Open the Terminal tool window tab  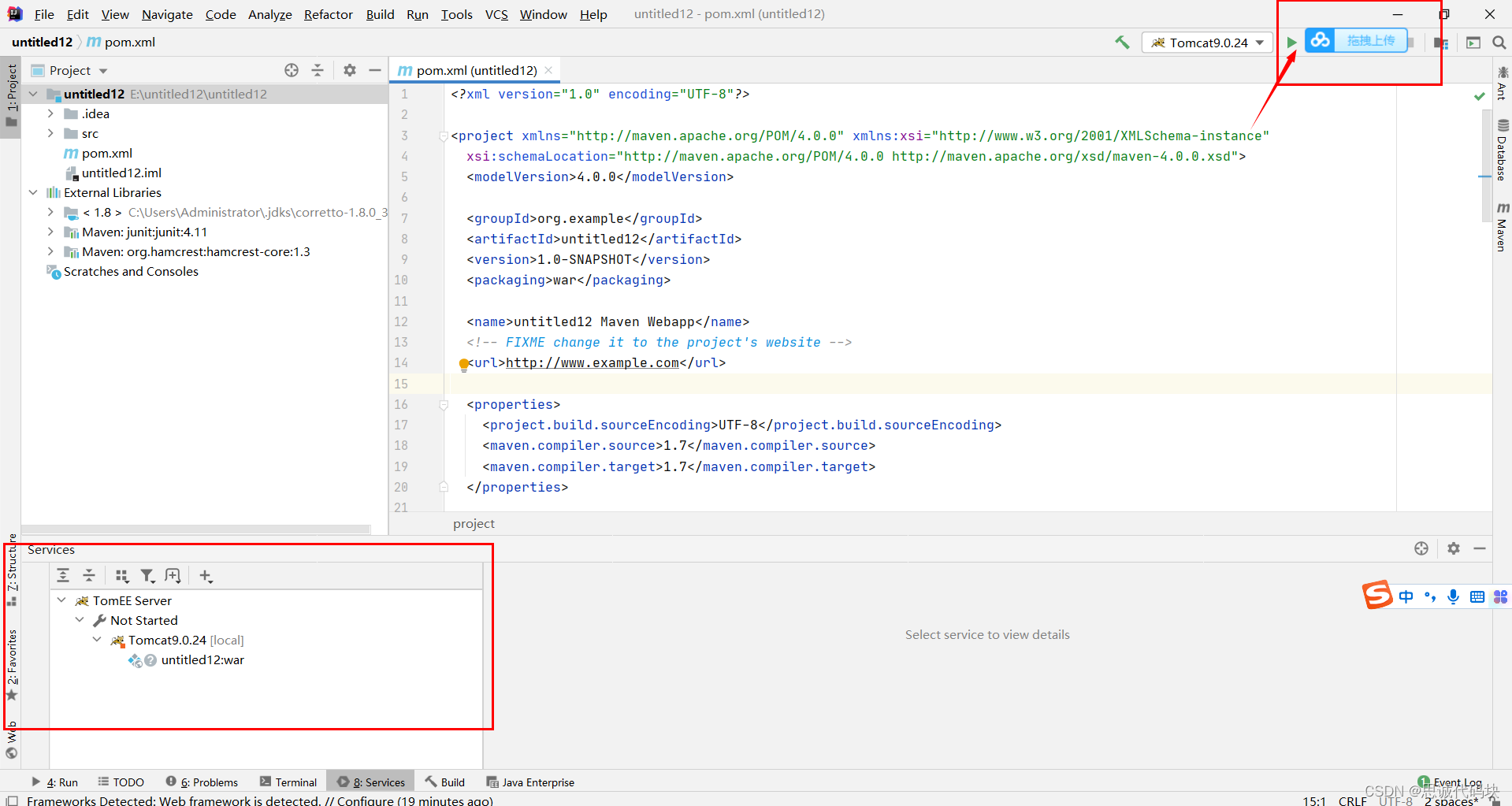(288, 782)
